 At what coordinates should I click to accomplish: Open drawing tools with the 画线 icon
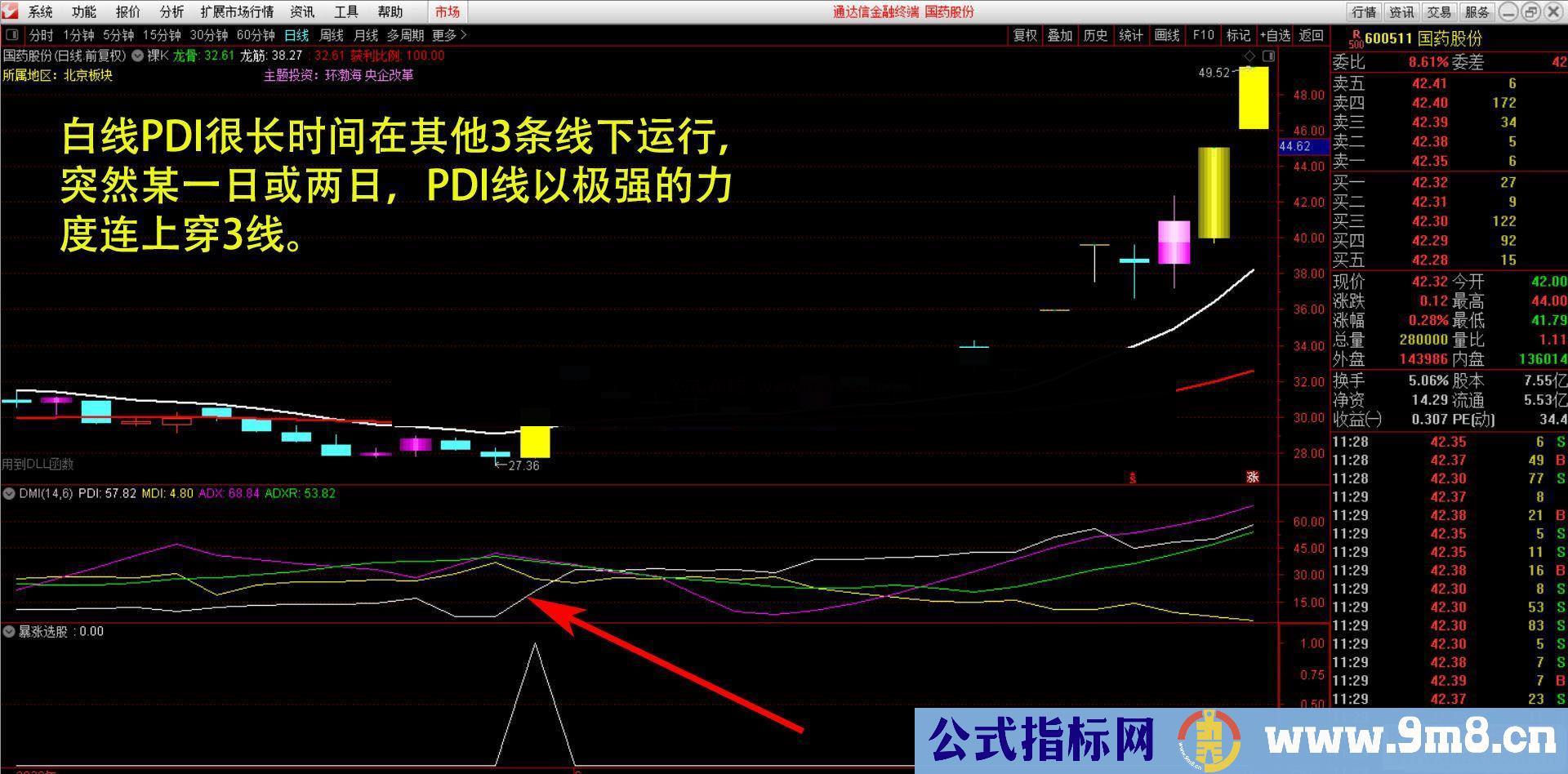coord(1166,35)
